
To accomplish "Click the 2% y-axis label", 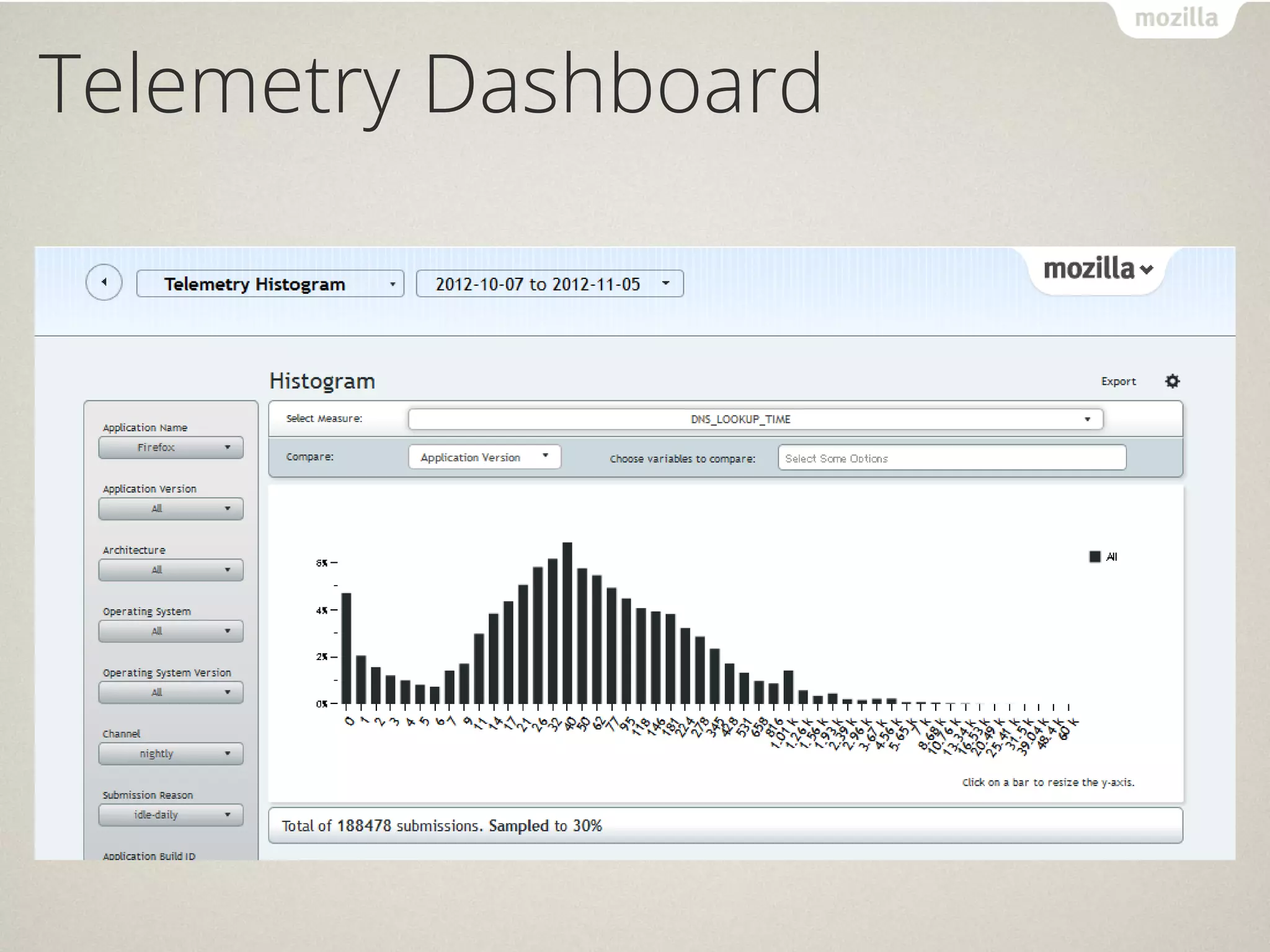I will 321,656.
